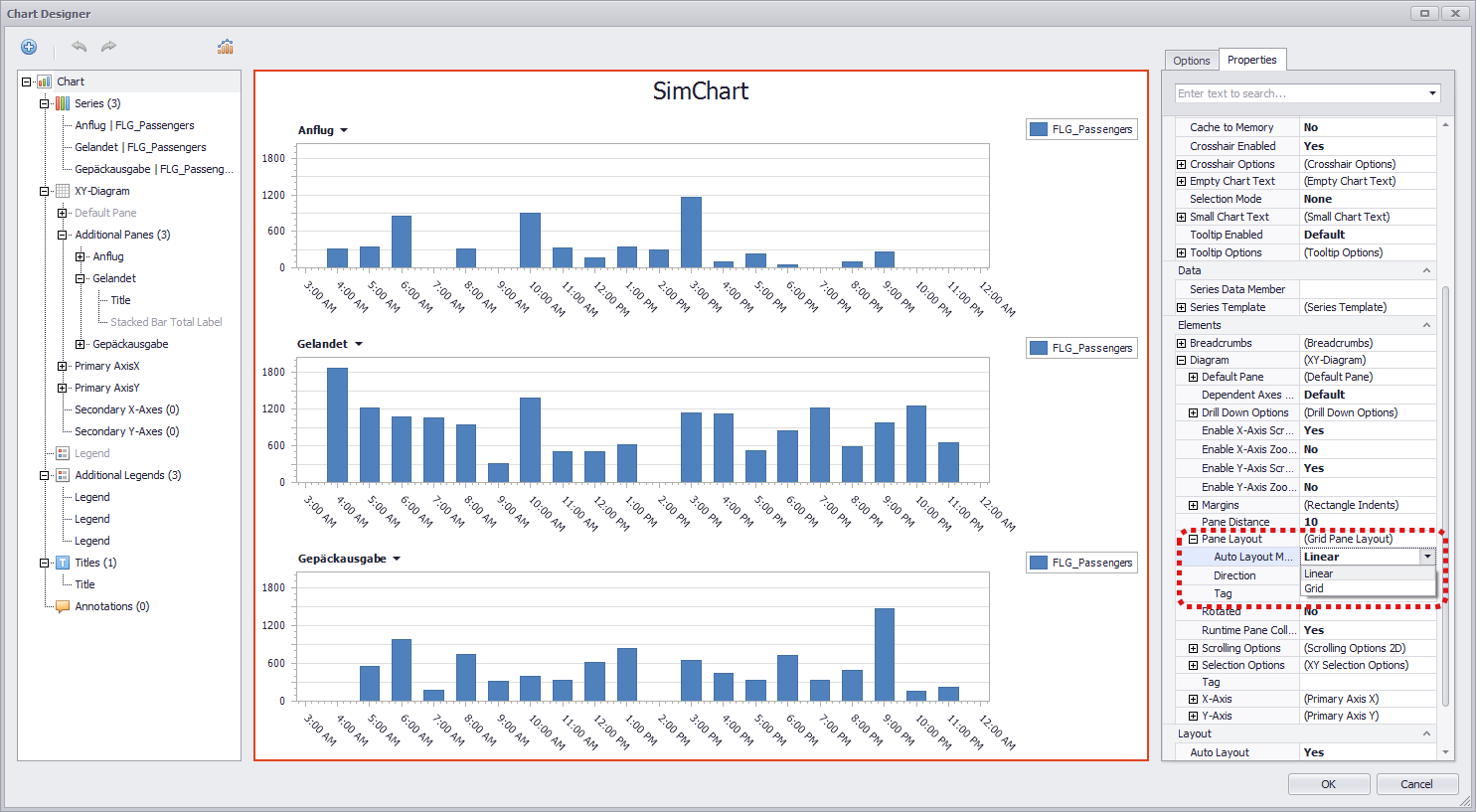Click the Undo arrow icon
The height and width of the screenshot is (812, 1476).
[x=79, y=47]
